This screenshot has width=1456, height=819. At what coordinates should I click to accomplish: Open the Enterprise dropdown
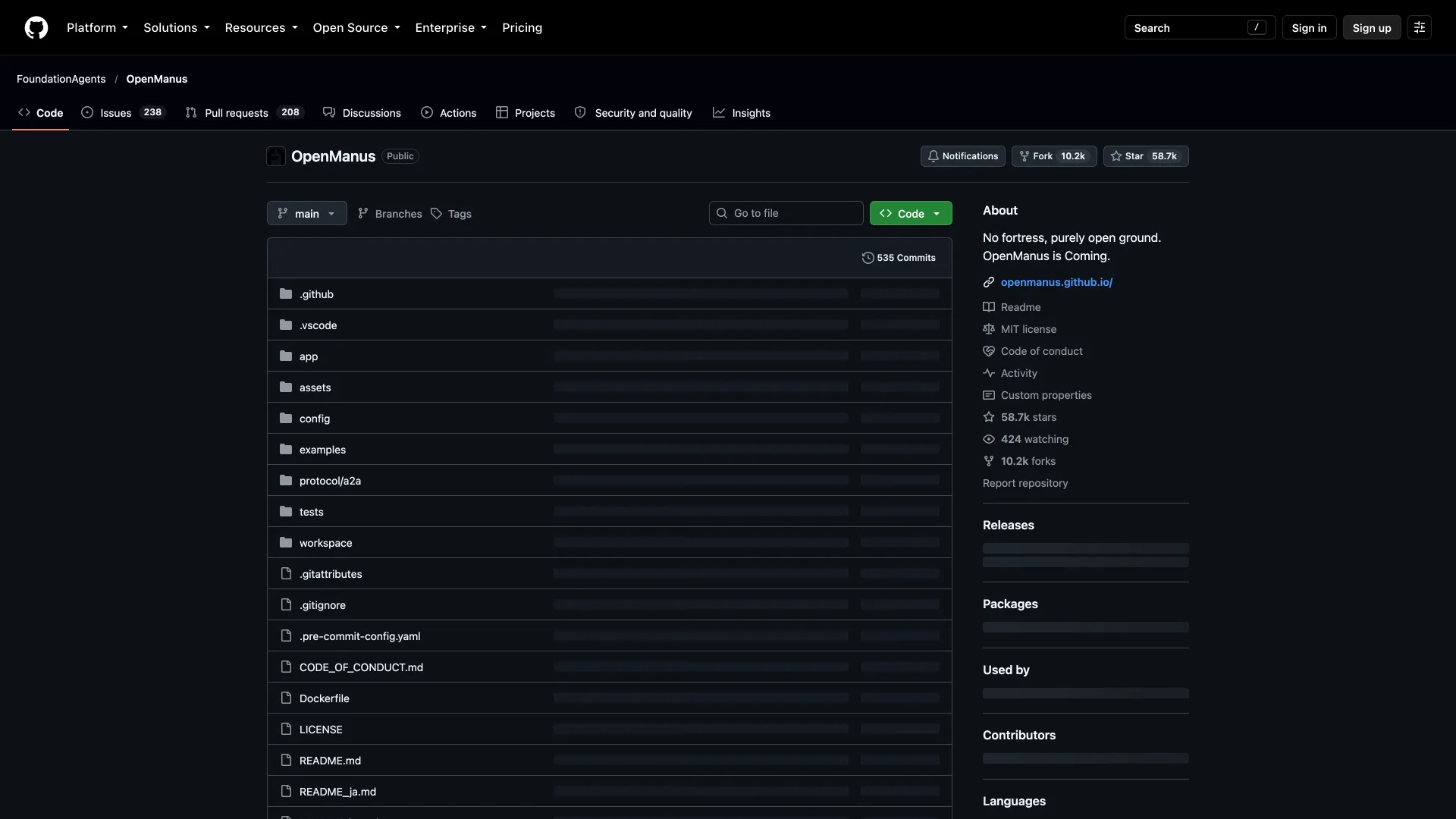tap(451, 27)
